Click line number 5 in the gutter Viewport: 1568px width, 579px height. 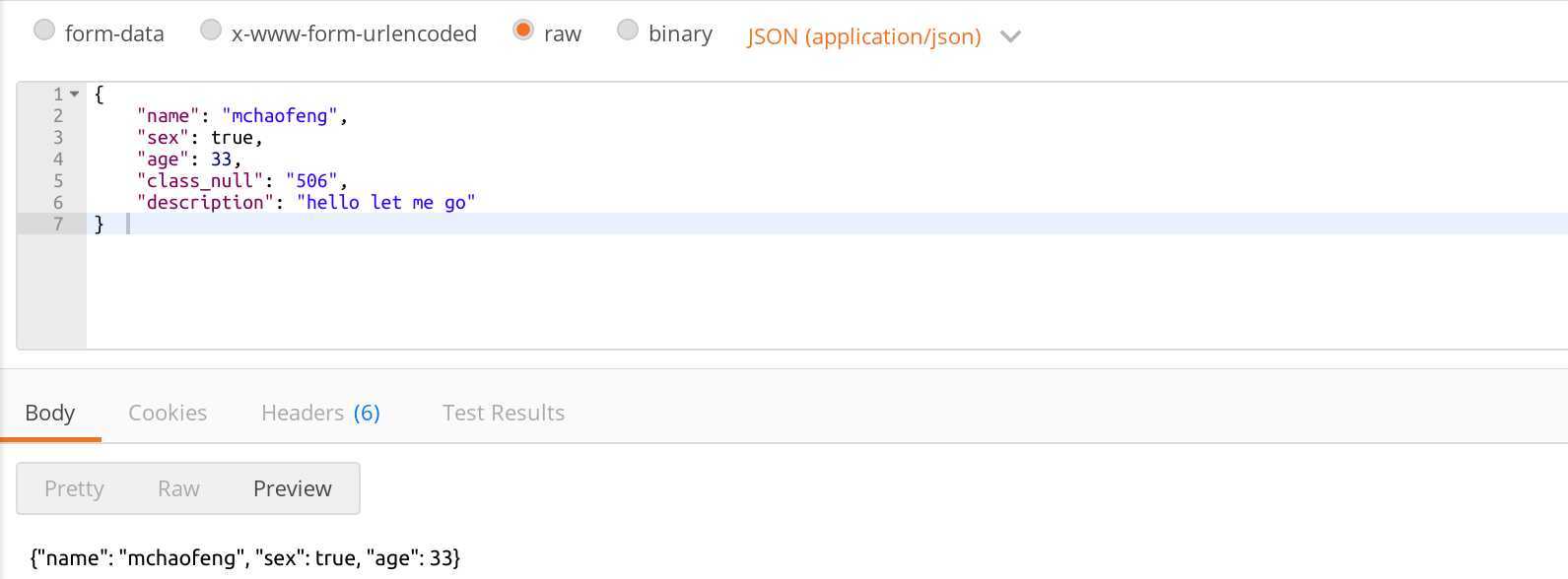(58, 181)
